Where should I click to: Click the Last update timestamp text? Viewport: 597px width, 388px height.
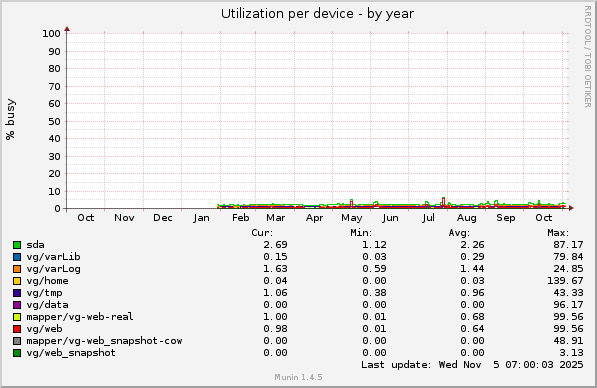[472, 365]
